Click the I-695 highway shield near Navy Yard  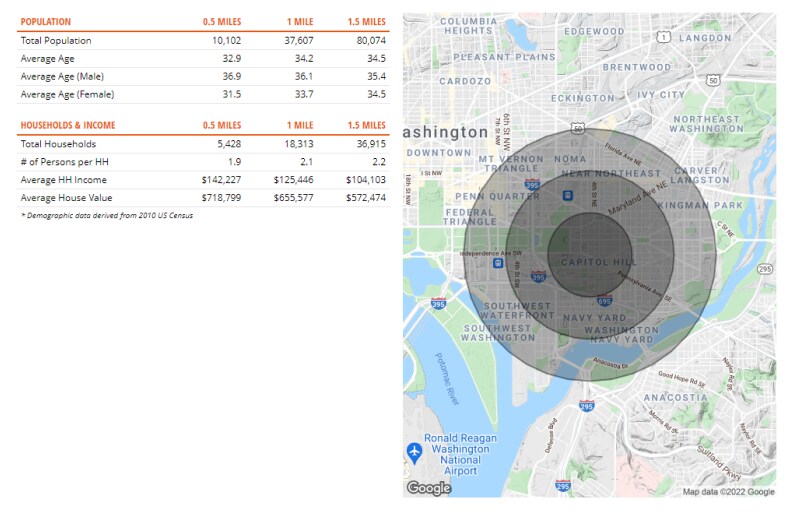pos(604,299)
